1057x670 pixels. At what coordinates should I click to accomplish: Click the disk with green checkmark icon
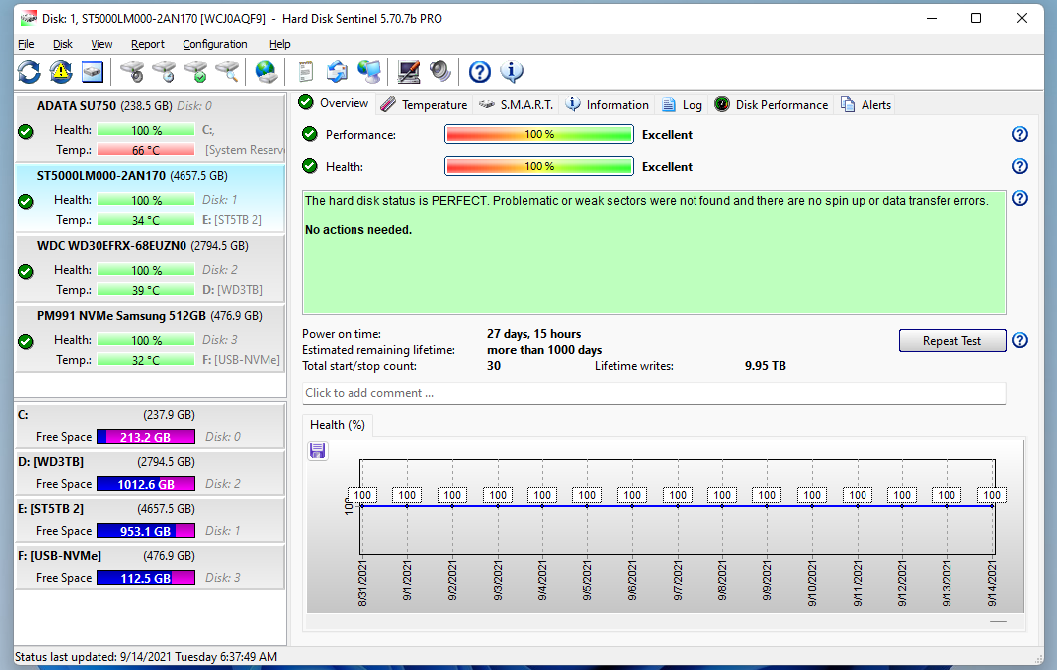pyautogui.click(x=196, y=72)
